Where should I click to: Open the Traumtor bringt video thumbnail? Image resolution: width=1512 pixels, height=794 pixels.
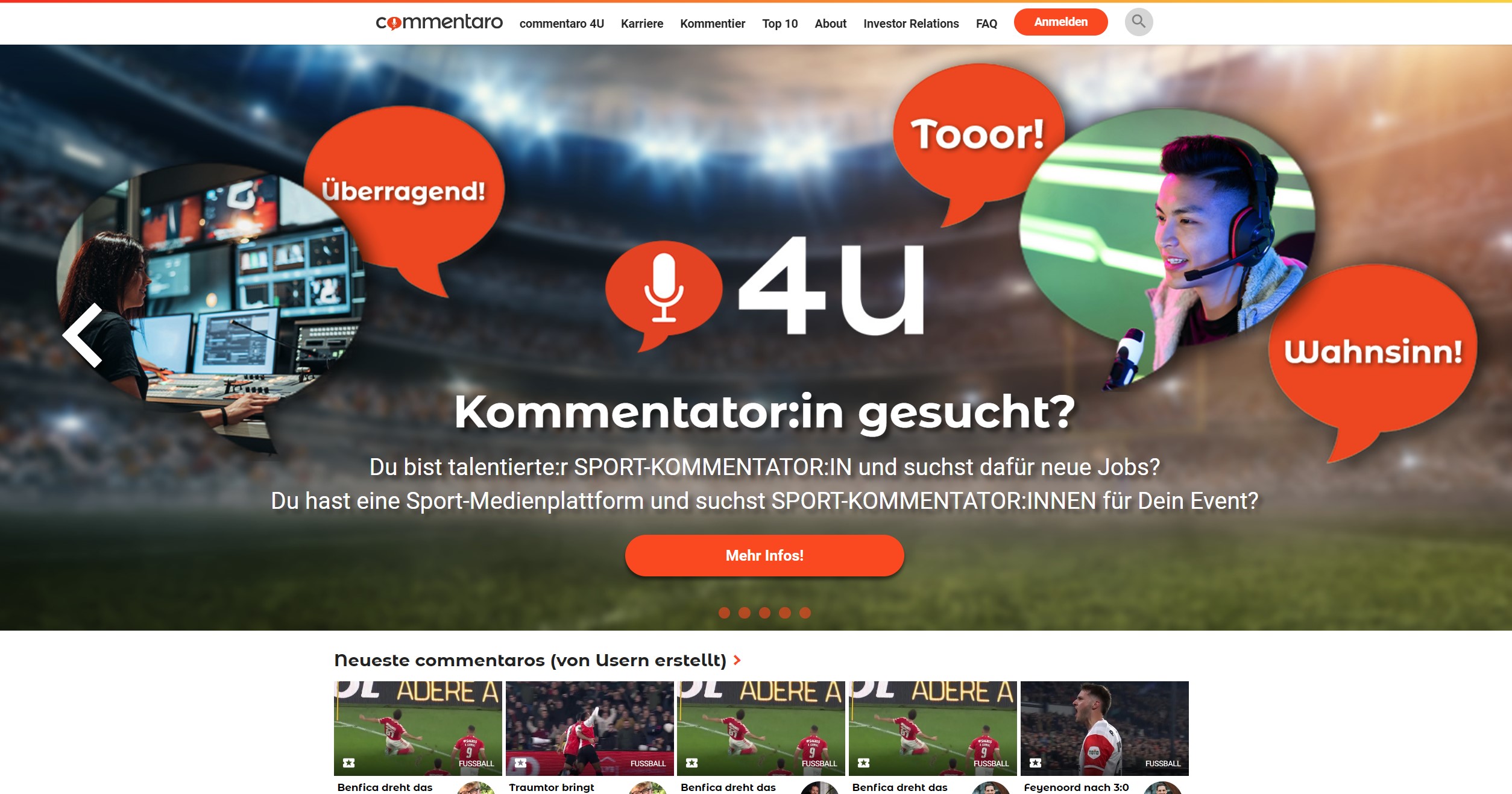tap(590, 728)
